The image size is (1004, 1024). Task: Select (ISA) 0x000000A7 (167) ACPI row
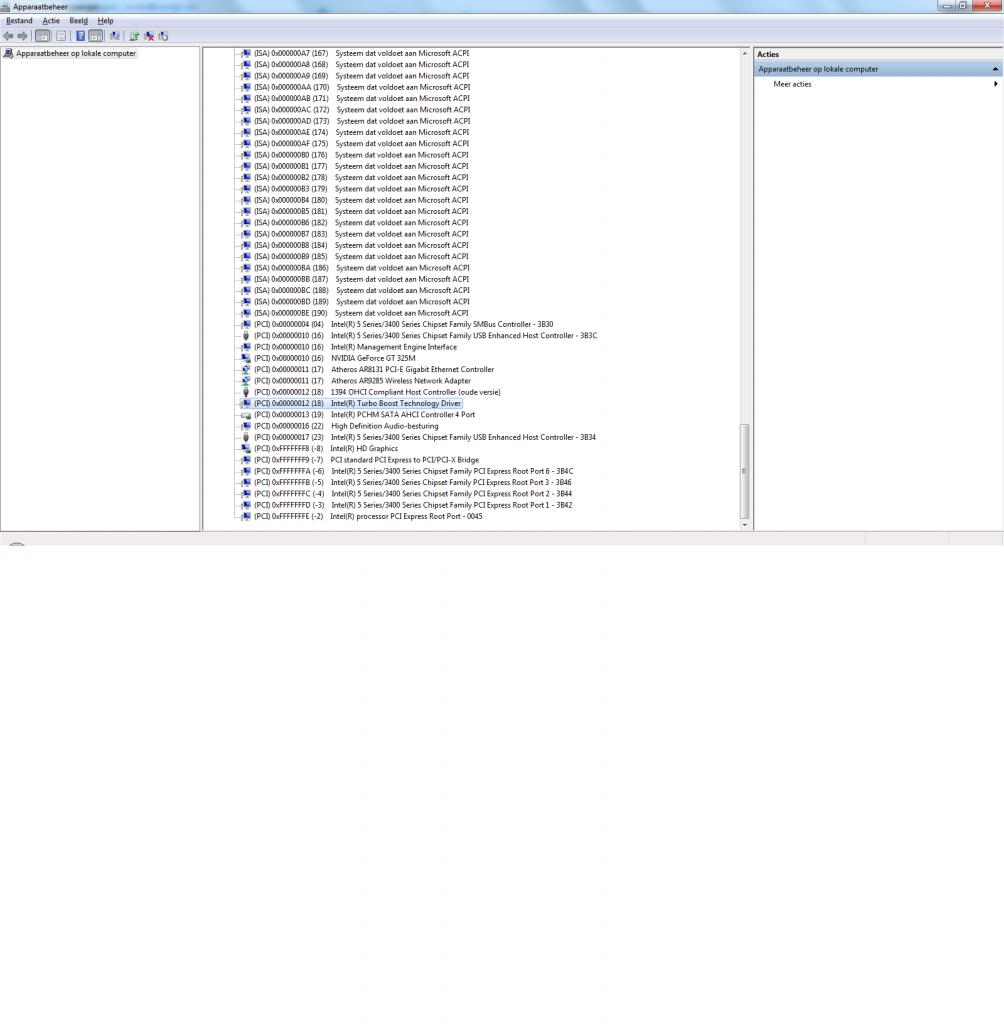point(361,54)
